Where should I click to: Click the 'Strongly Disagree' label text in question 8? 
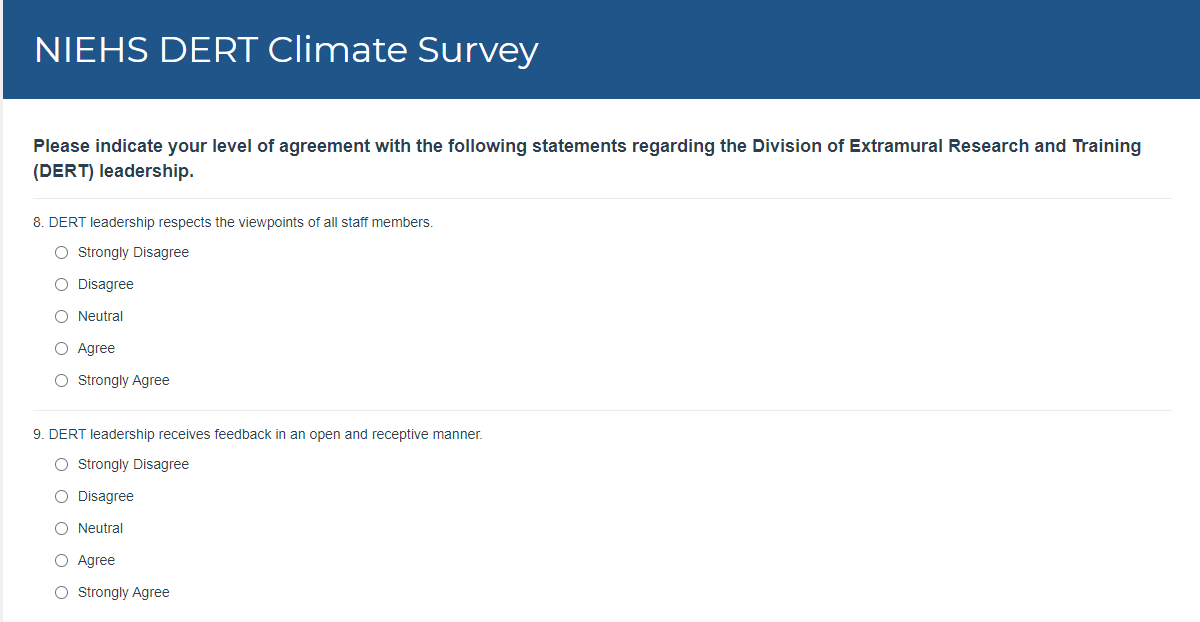click(133, 252)
